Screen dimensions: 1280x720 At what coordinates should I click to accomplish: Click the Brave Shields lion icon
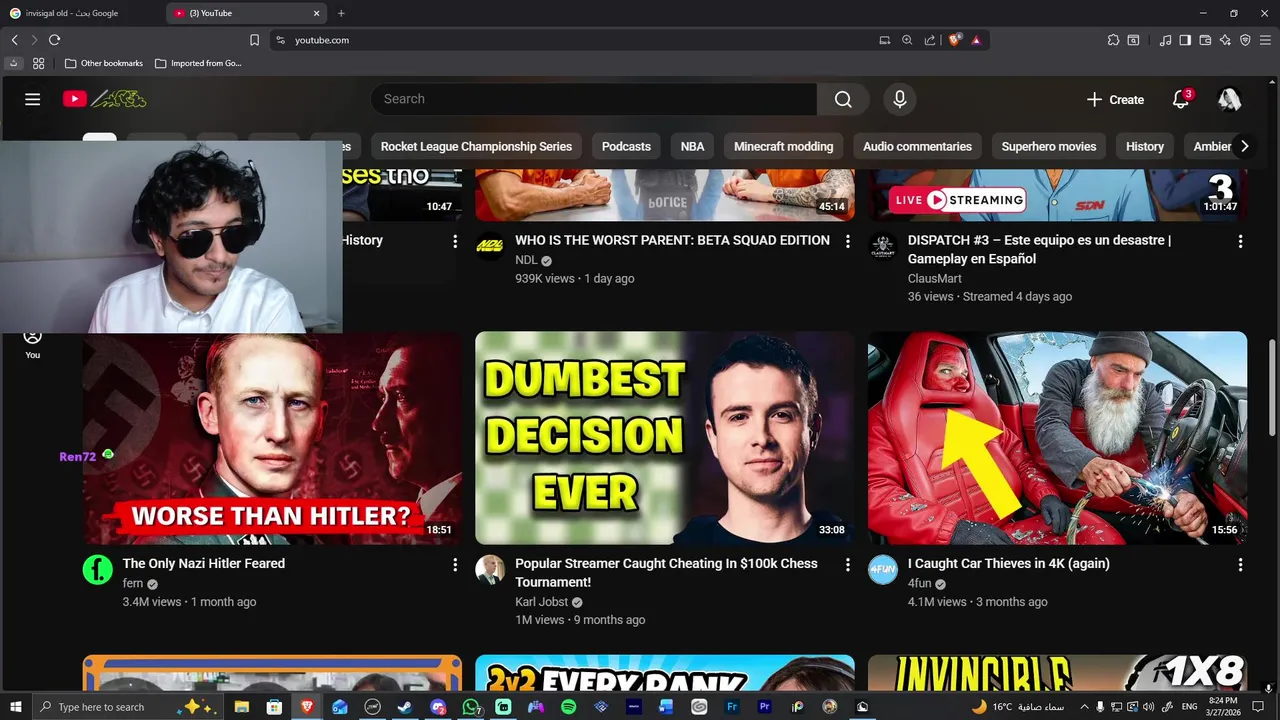[x=955, y=40]
